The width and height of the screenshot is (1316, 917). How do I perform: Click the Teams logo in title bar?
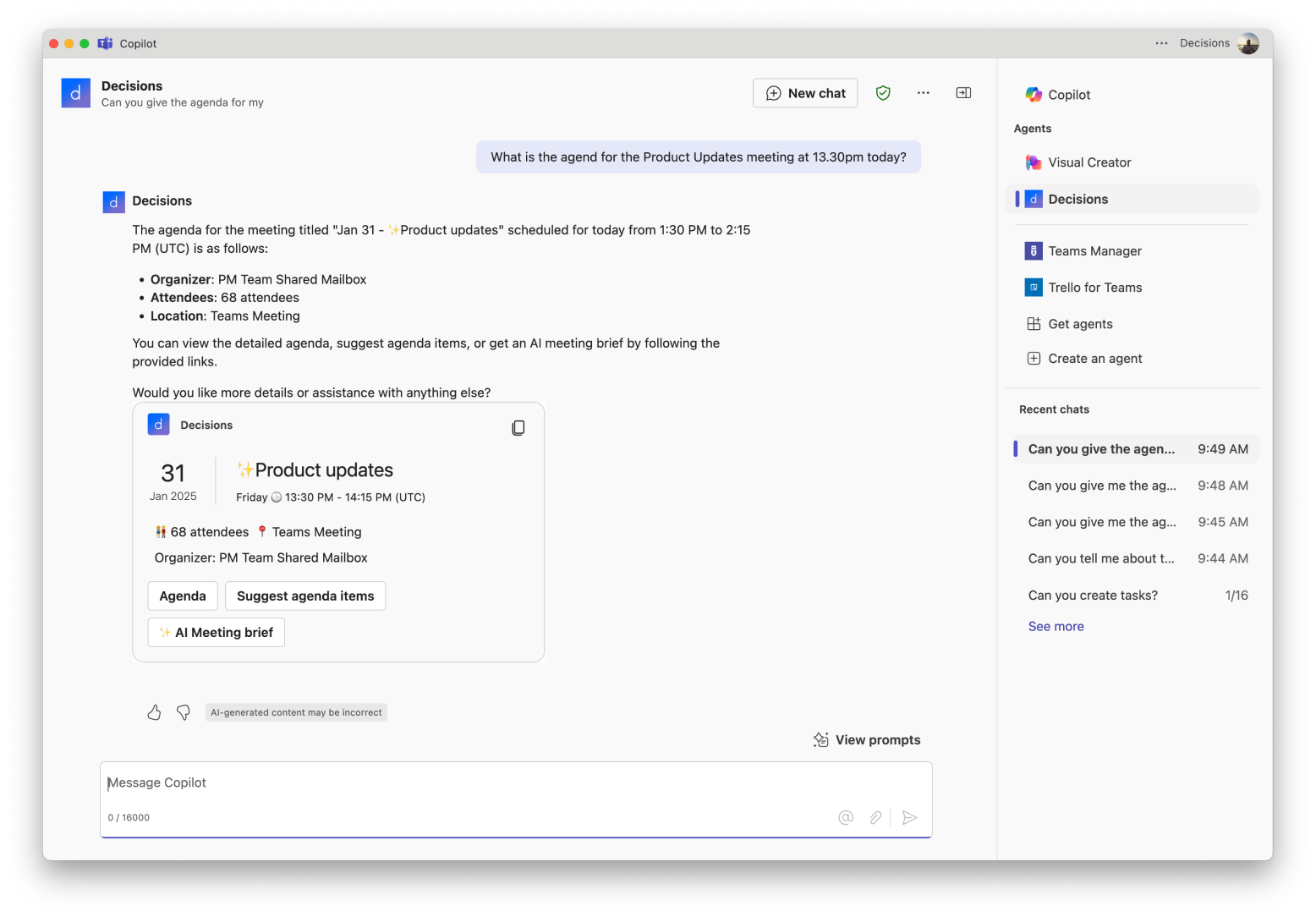click(x=105, y=43)
